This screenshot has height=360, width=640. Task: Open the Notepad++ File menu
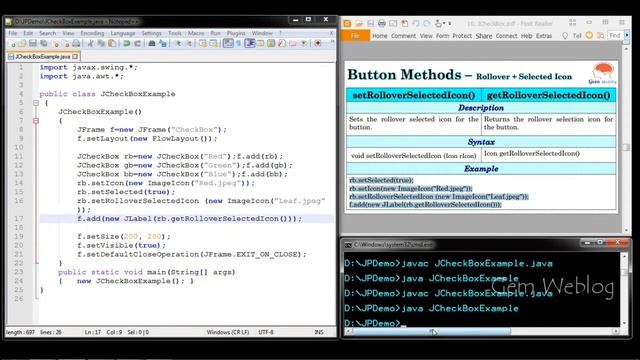[x=13, y=33]
